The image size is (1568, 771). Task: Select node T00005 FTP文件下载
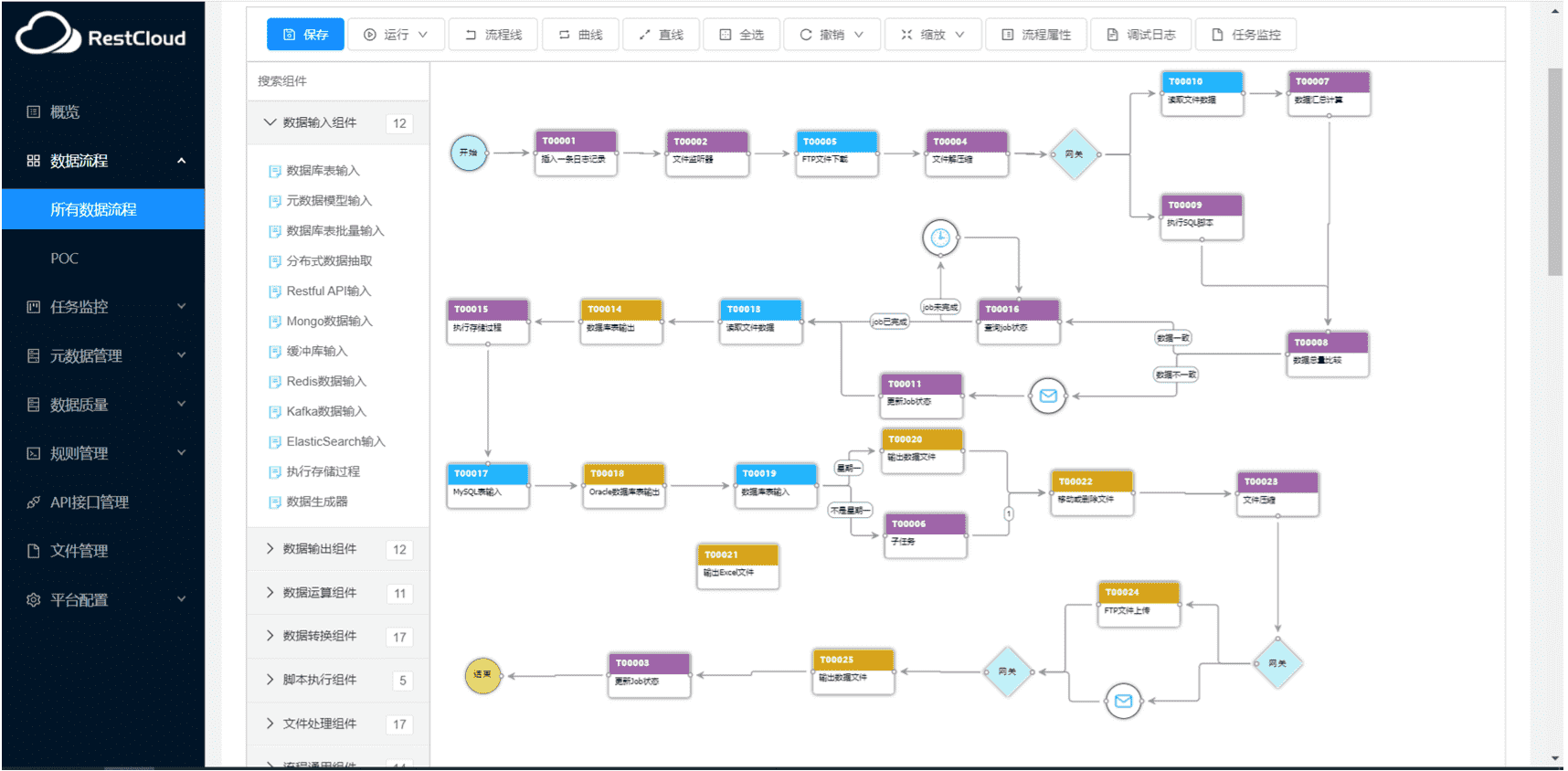coord(837,153)
